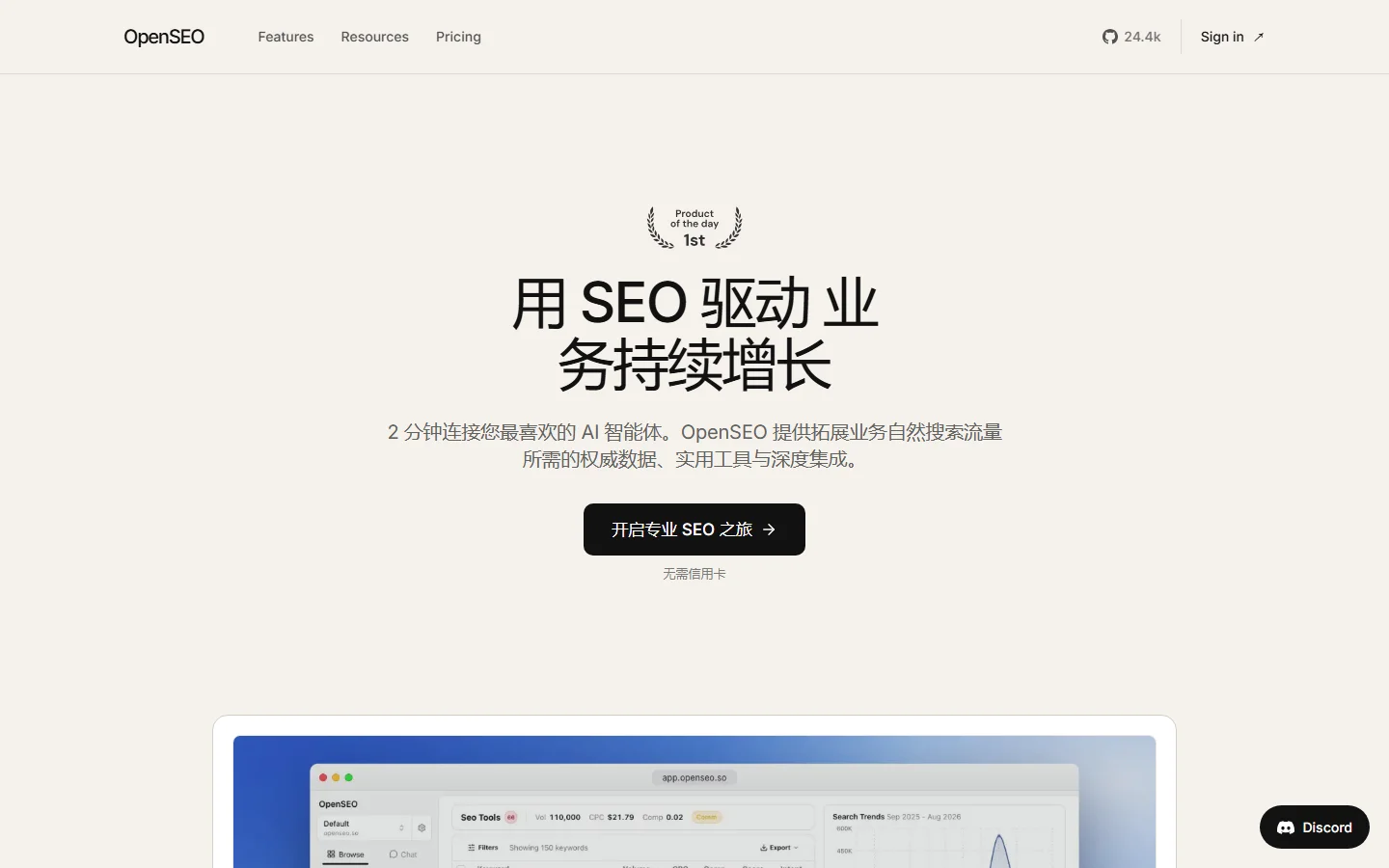Image resolution: width=1389 pixels, height=868 pixels.
Task: Open the GitHub repository with 24.4k stars
Action: tap(1131, 37)
